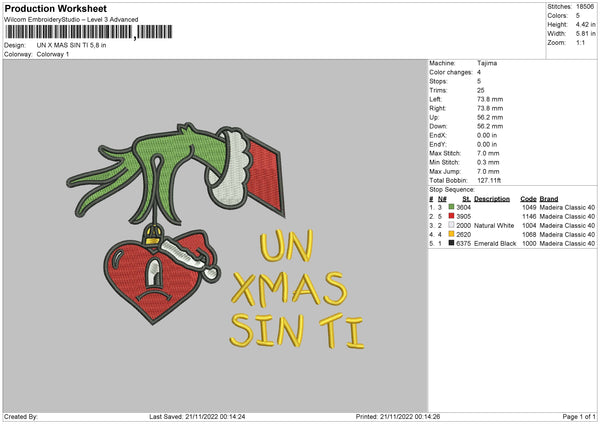Click the Height value '4.42 in'
Screen dimensions: 600x424
click(585, 24)
